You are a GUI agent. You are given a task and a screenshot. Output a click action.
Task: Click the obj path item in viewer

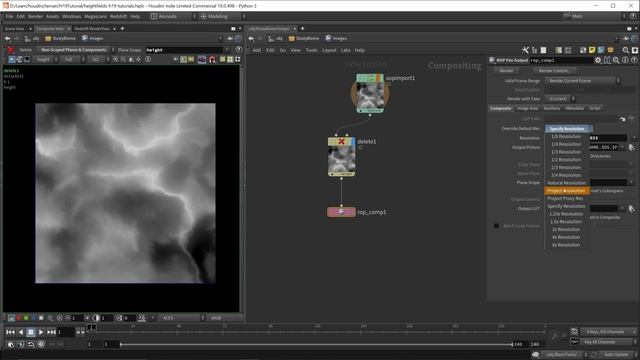(32, 38)
